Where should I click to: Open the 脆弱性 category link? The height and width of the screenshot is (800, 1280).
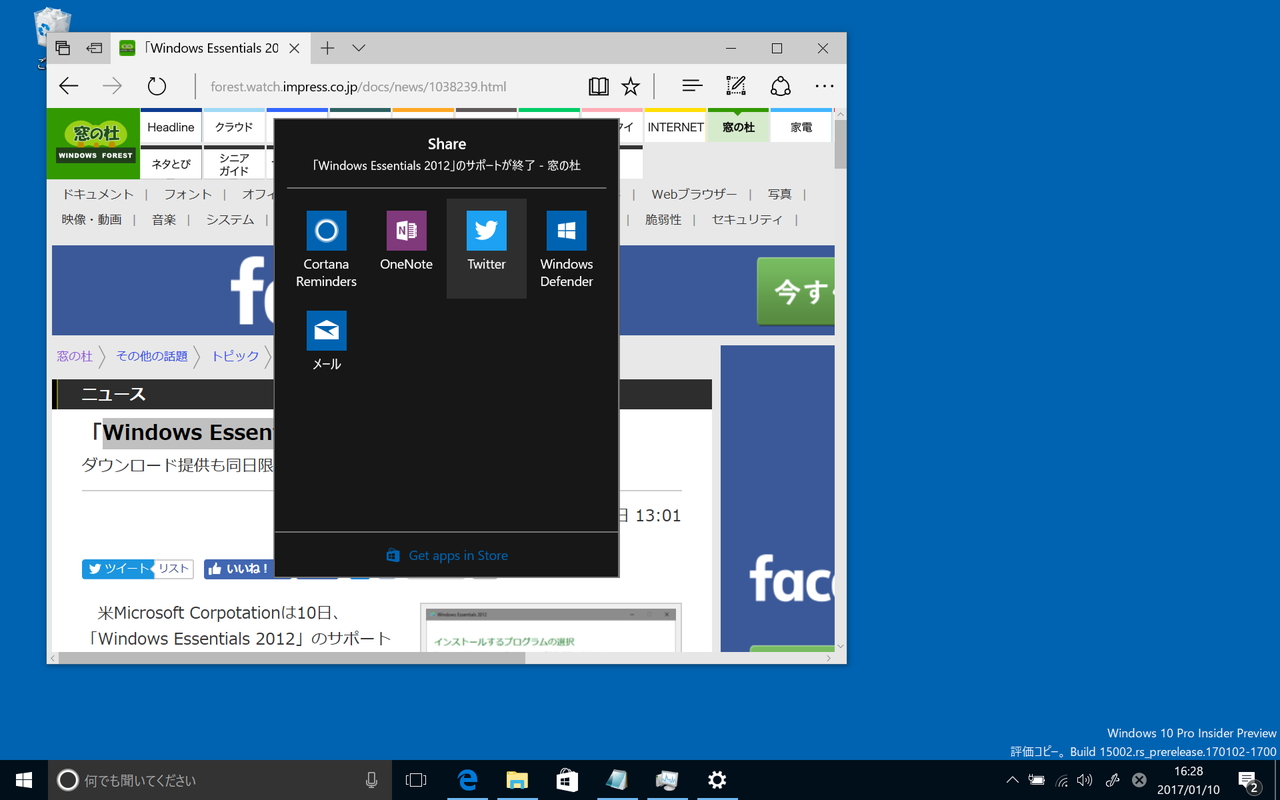[663, 219]
